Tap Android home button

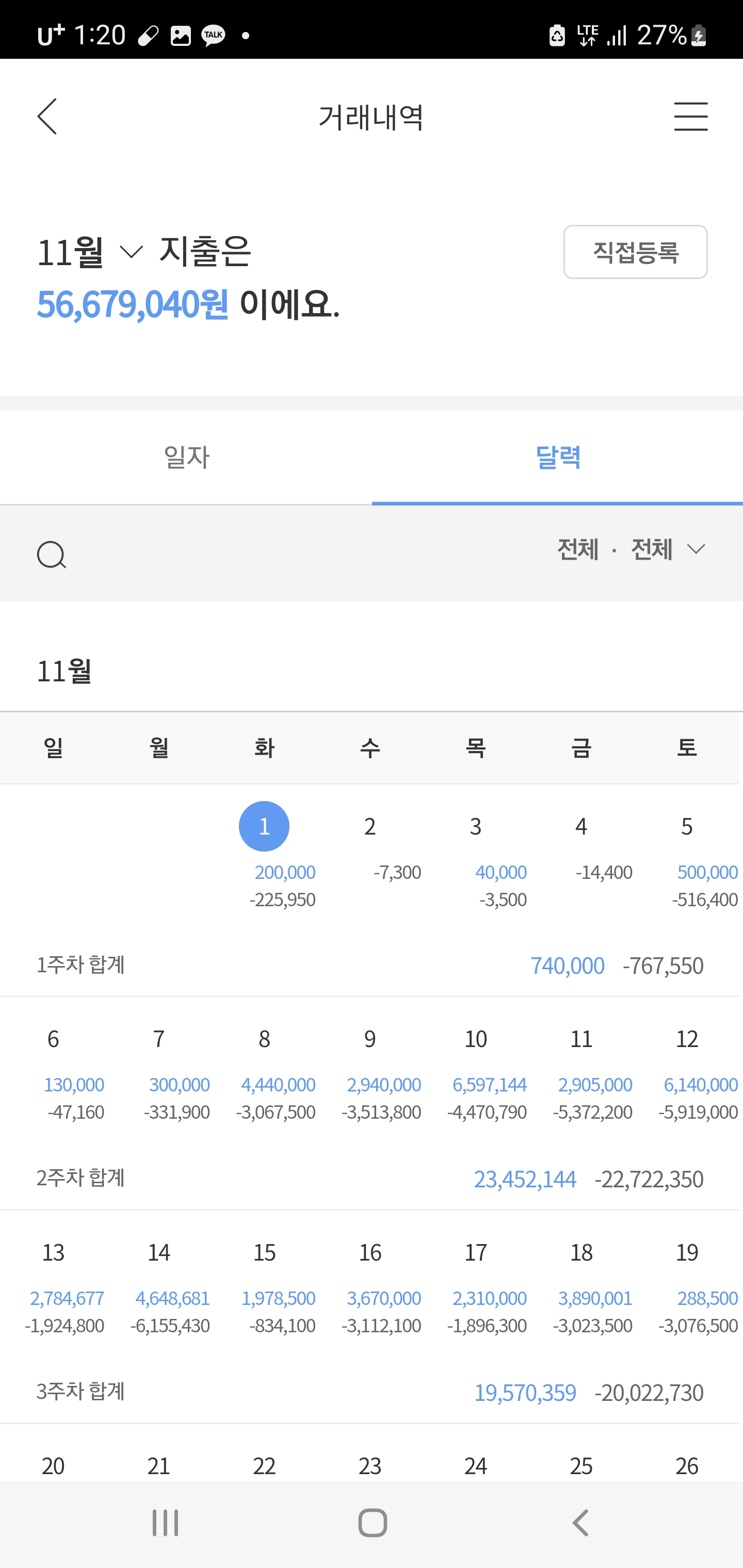point(372,1523)
